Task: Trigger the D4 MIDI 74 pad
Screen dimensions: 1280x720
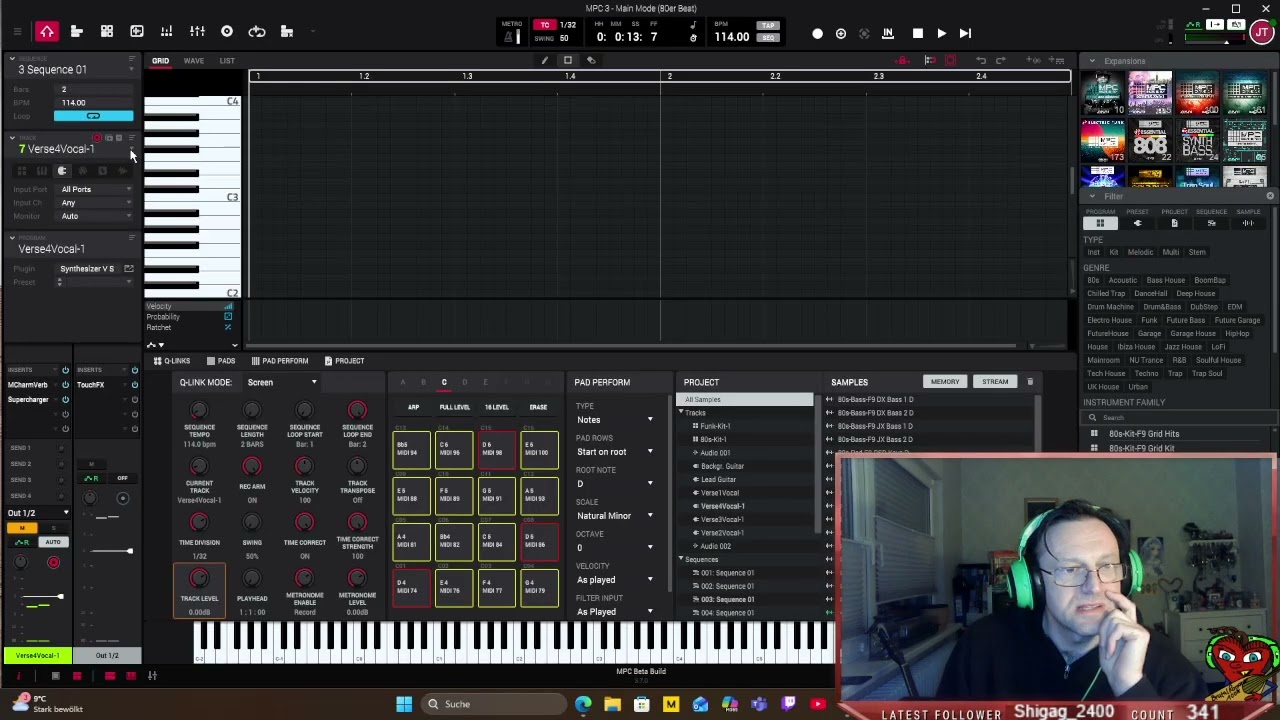Action: (411, 588)
